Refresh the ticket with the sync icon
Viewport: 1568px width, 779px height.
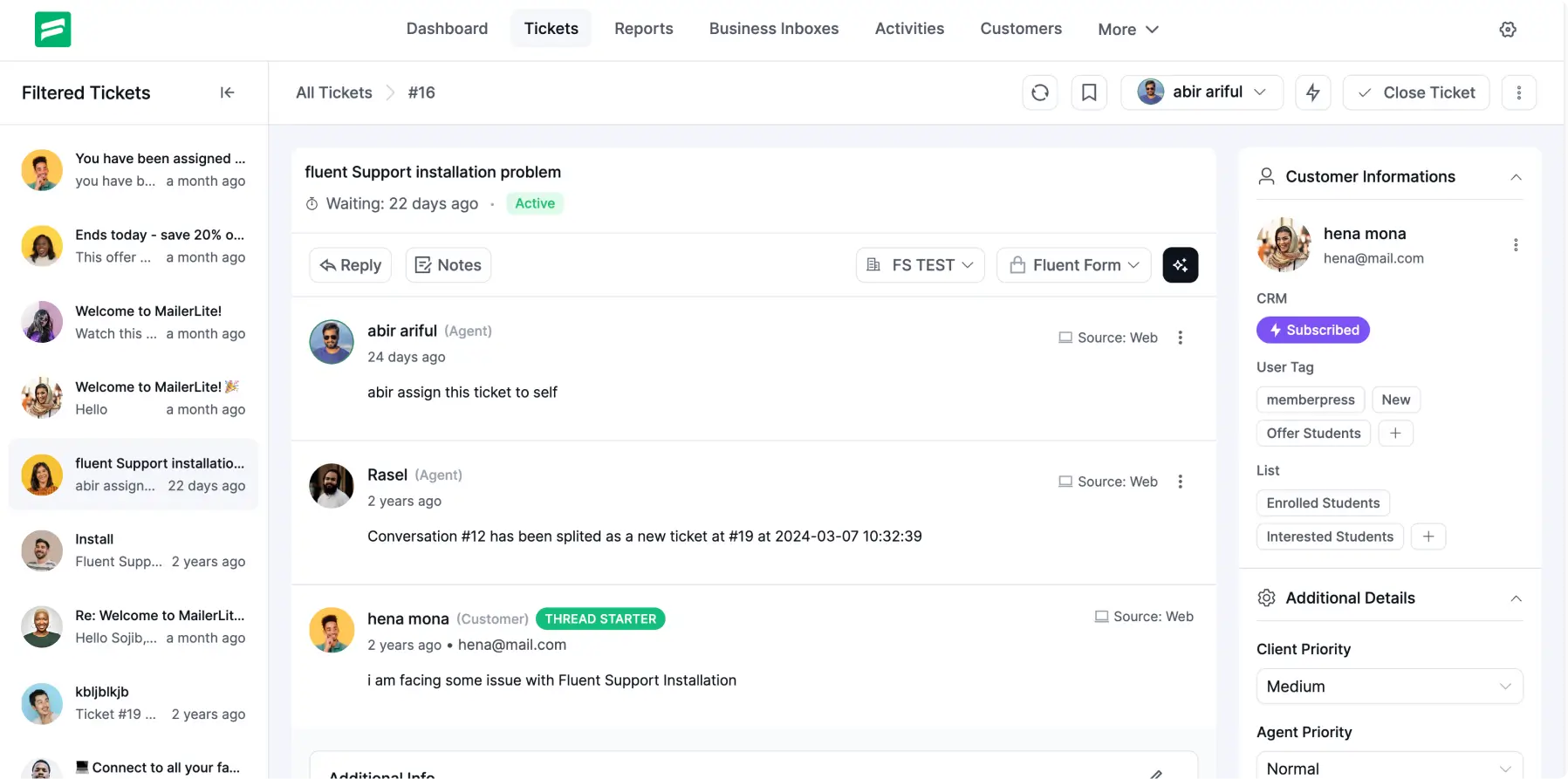(1040, 92)
